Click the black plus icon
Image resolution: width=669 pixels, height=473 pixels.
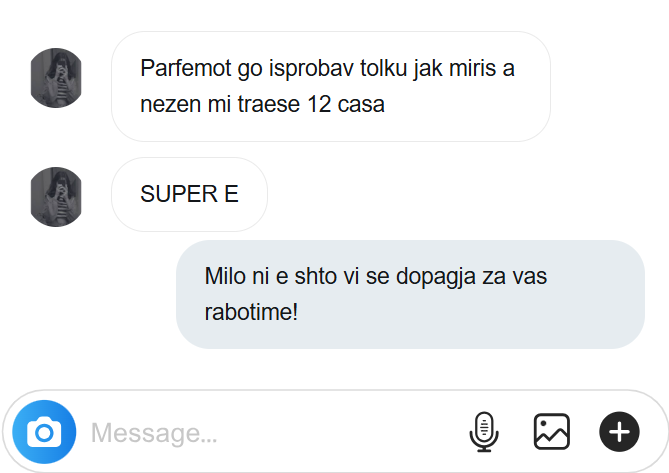619,432
